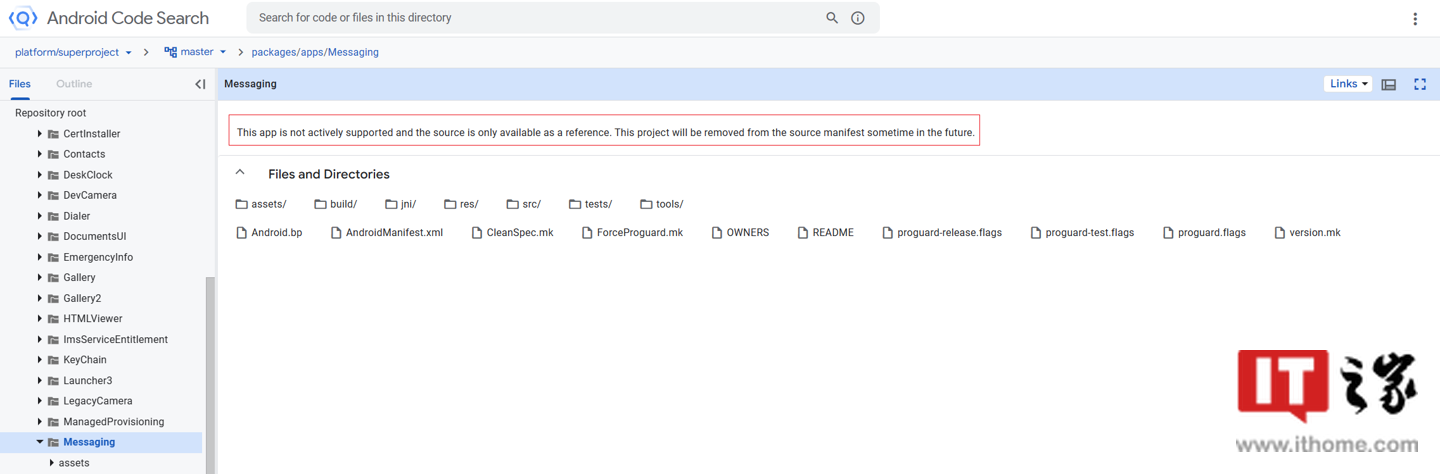Viewport: 1440px width, 474px height.
Task: Select LegacyCamera in the file tree
Action: (x=98, y=401)
